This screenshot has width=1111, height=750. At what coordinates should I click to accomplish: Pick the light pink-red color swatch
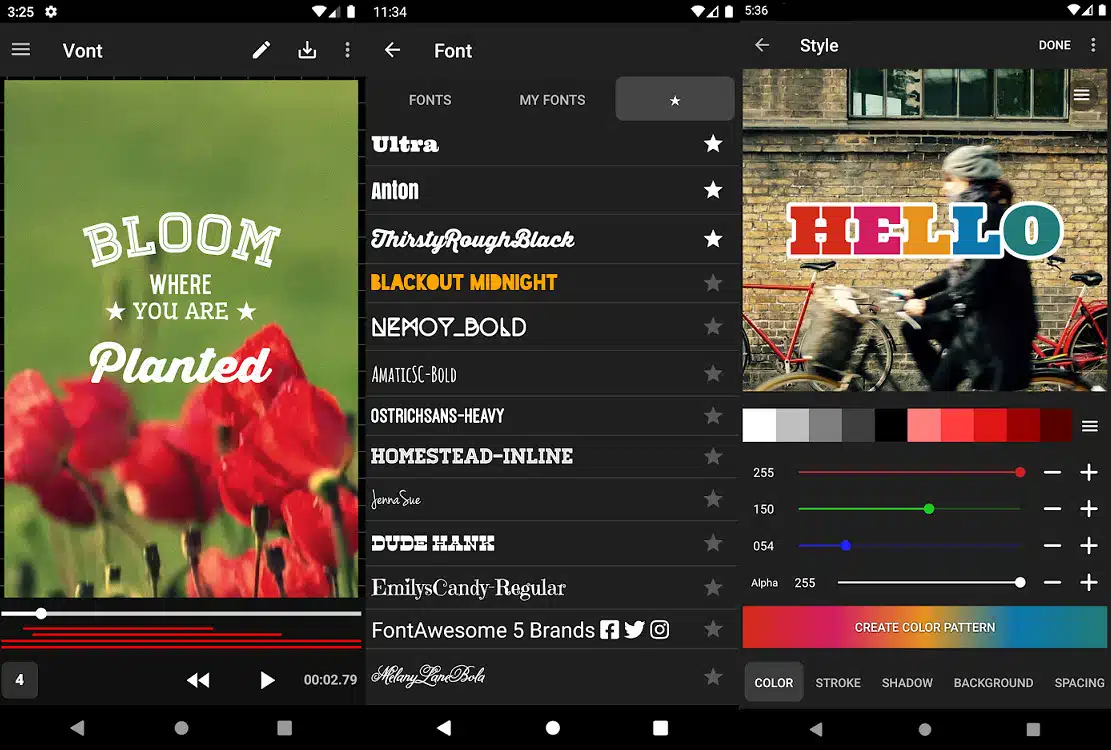coord(924,426)
